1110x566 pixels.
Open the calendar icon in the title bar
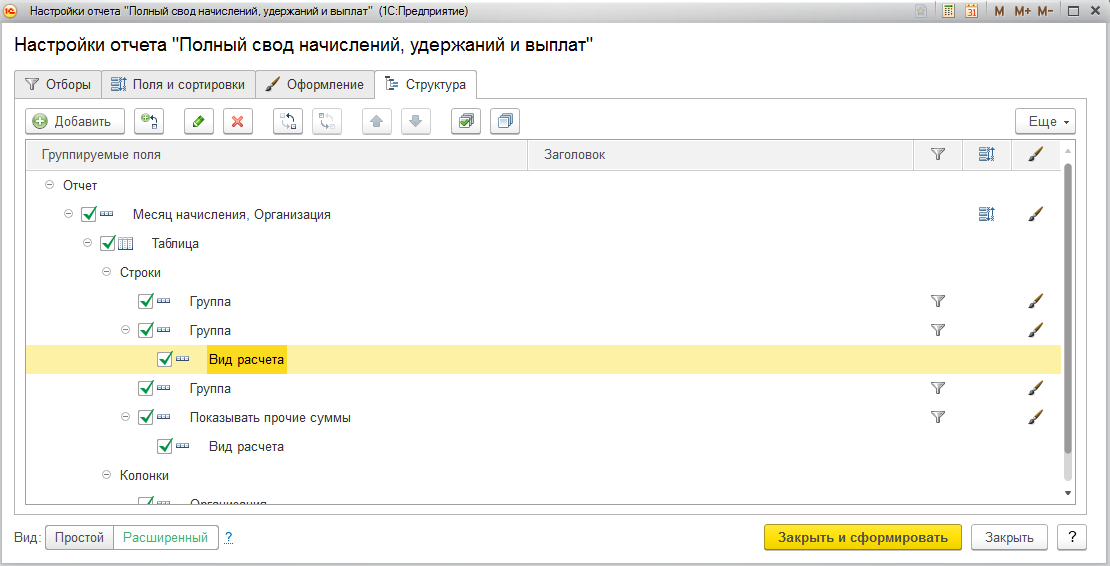coord(972,11)
